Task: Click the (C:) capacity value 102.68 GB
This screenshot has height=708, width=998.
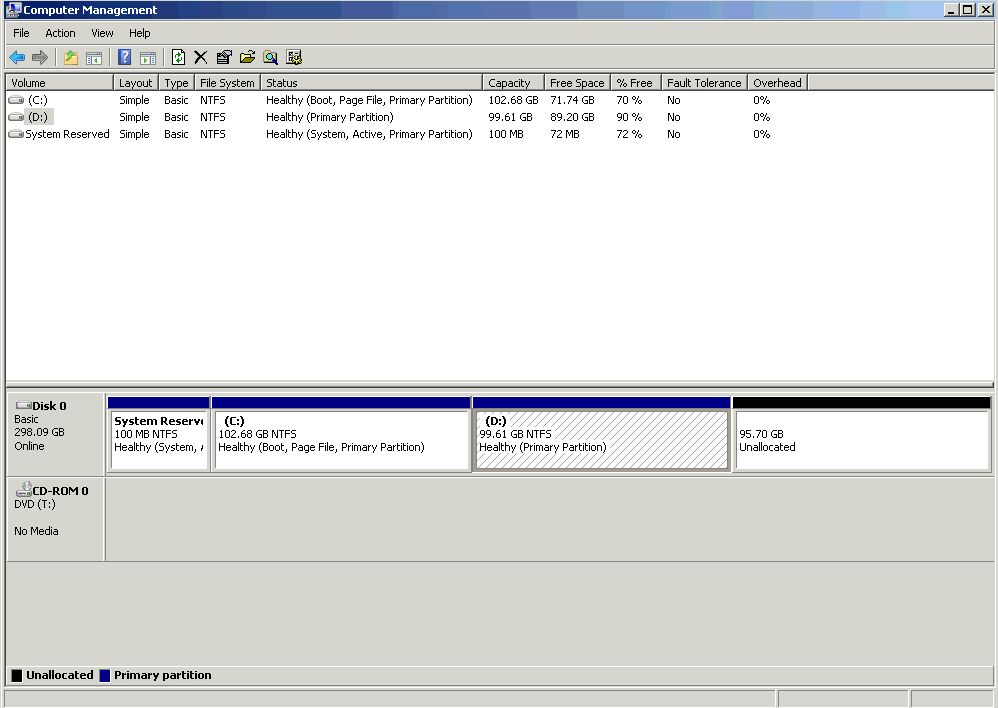Action: point(513,100)
